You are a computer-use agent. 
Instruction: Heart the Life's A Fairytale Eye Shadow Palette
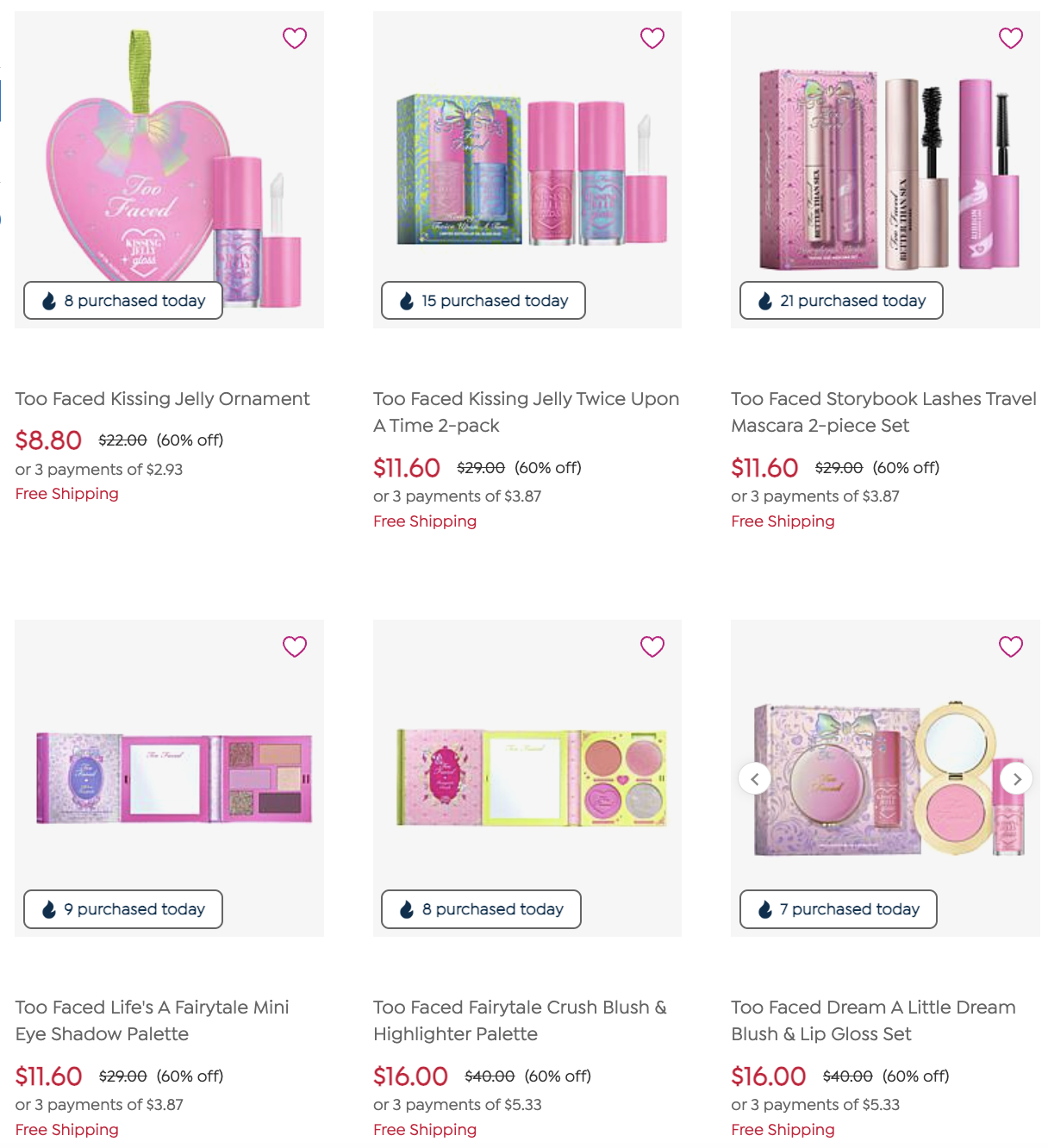295,646
